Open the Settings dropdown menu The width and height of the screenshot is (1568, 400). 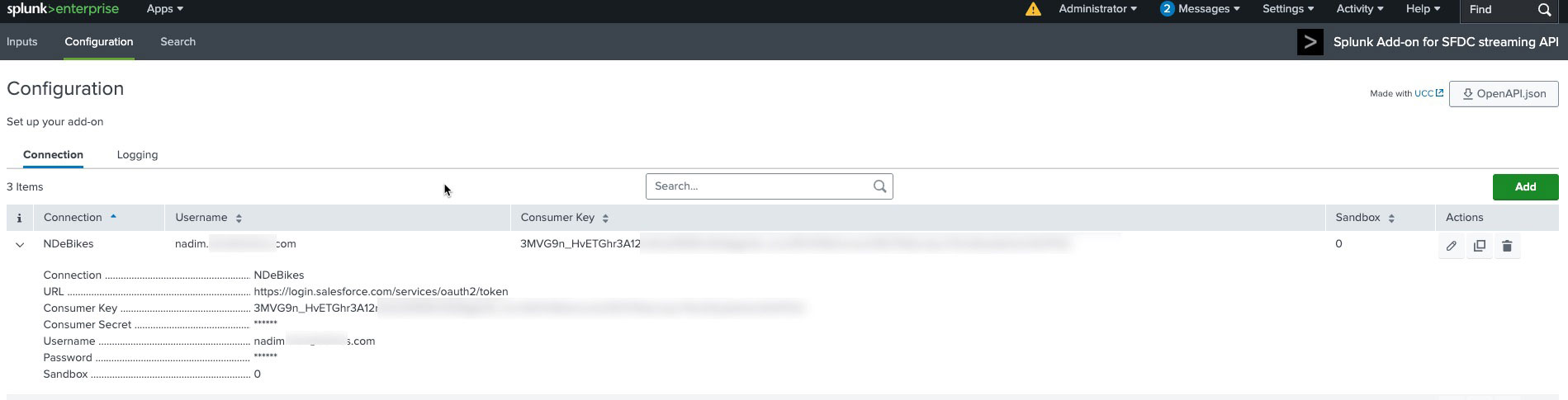coord(1288,9)
